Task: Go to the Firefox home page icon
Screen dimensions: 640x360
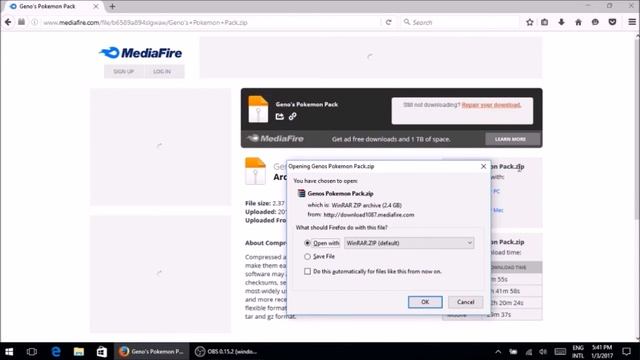Action: pos(578,22)
